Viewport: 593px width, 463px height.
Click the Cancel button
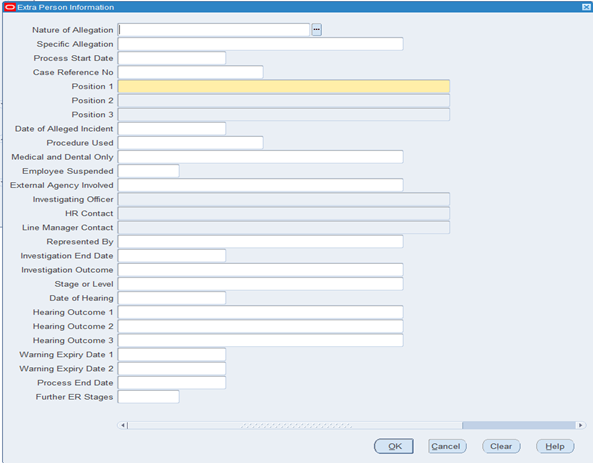(x=447, y=446)
